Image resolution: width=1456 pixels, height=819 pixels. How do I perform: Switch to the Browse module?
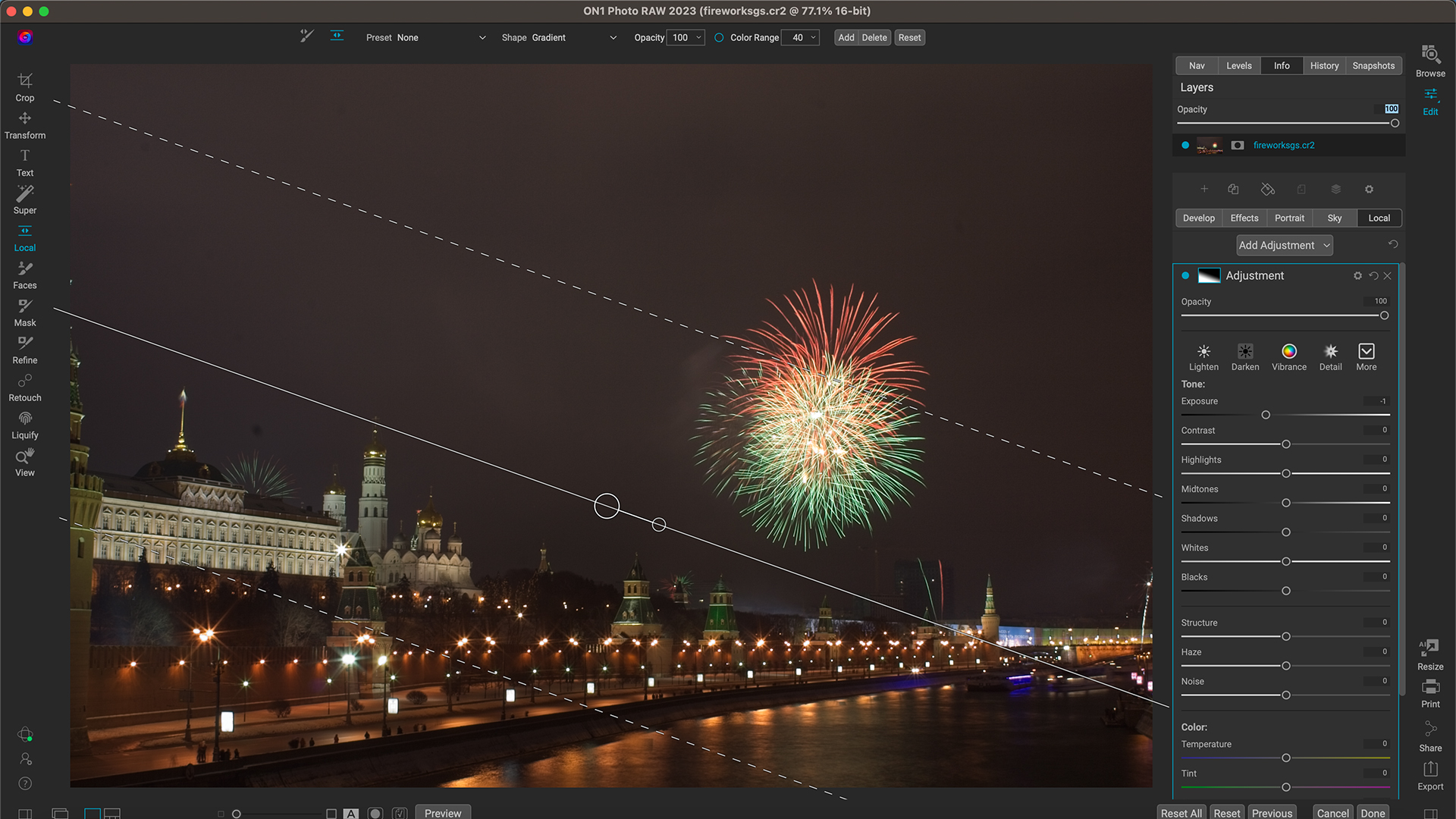[x=1430, y=59]
